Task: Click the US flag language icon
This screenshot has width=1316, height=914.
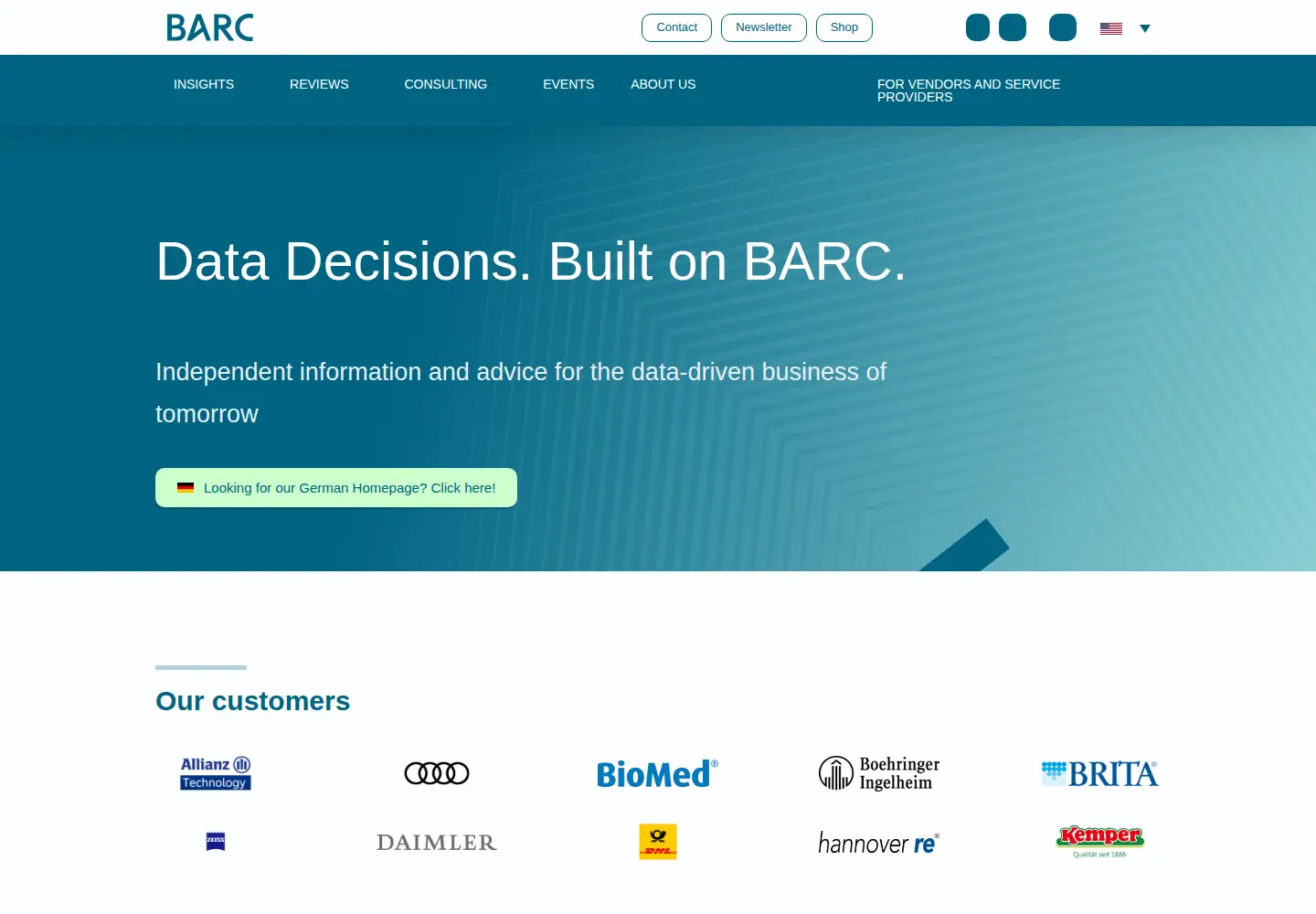Action: [x=1111, y=28]
